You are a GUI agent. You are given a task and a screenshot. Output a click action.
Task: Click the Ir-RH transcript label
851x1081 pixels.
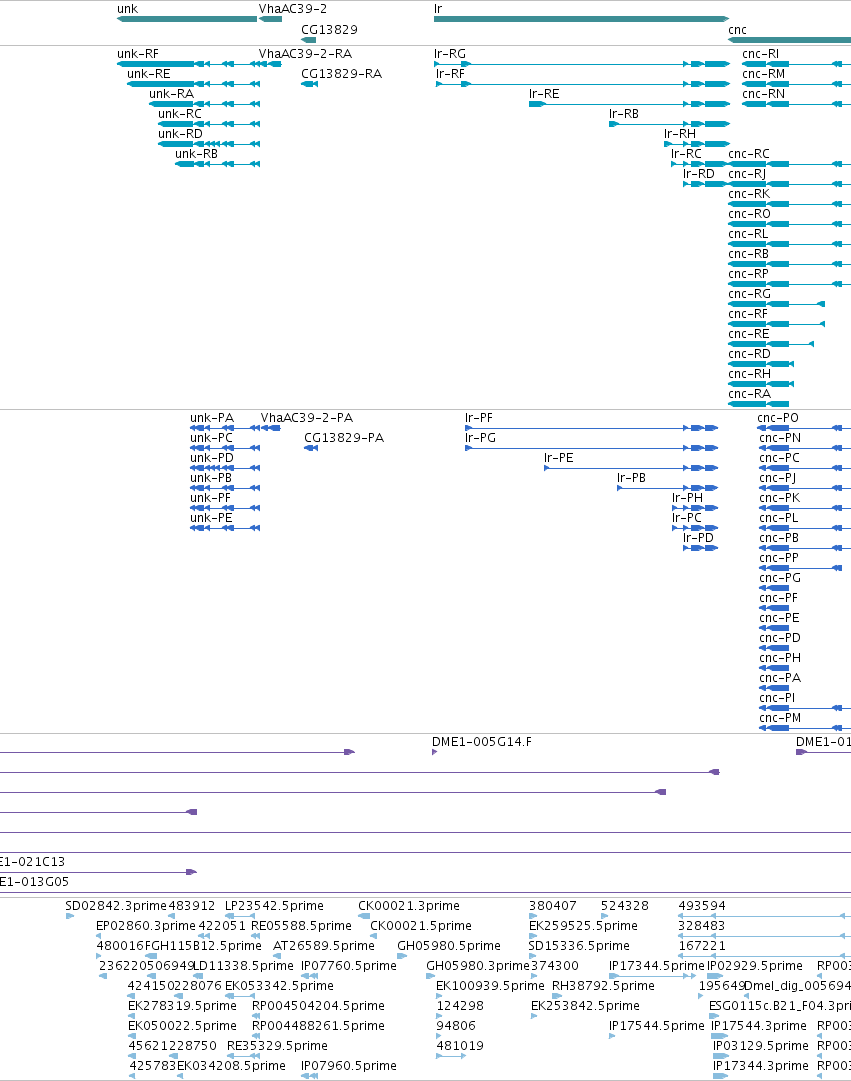680,134
